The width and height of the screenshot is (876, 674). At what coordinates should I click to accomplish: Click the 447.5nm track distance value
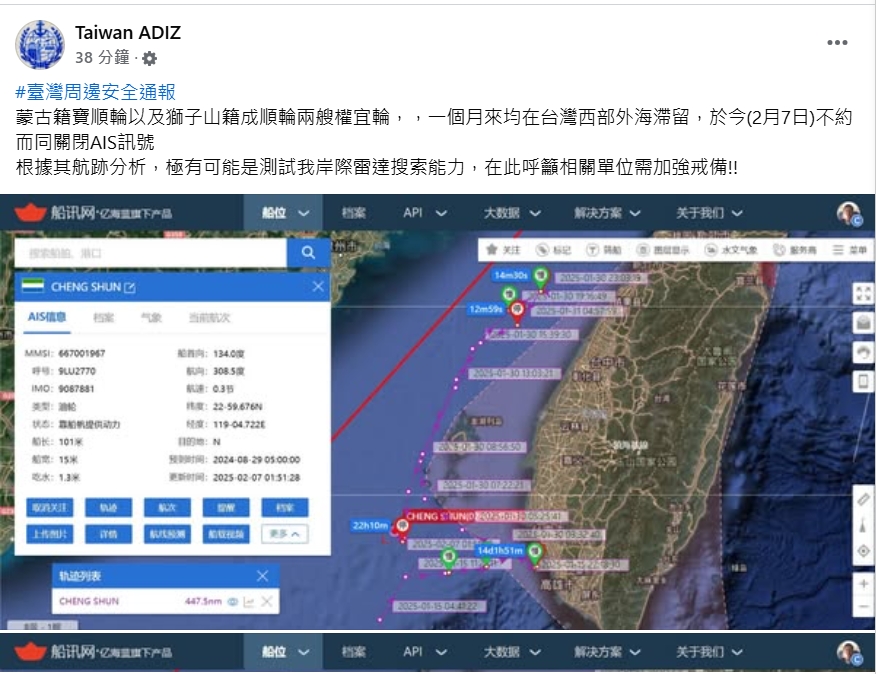(x=203, y=601)
